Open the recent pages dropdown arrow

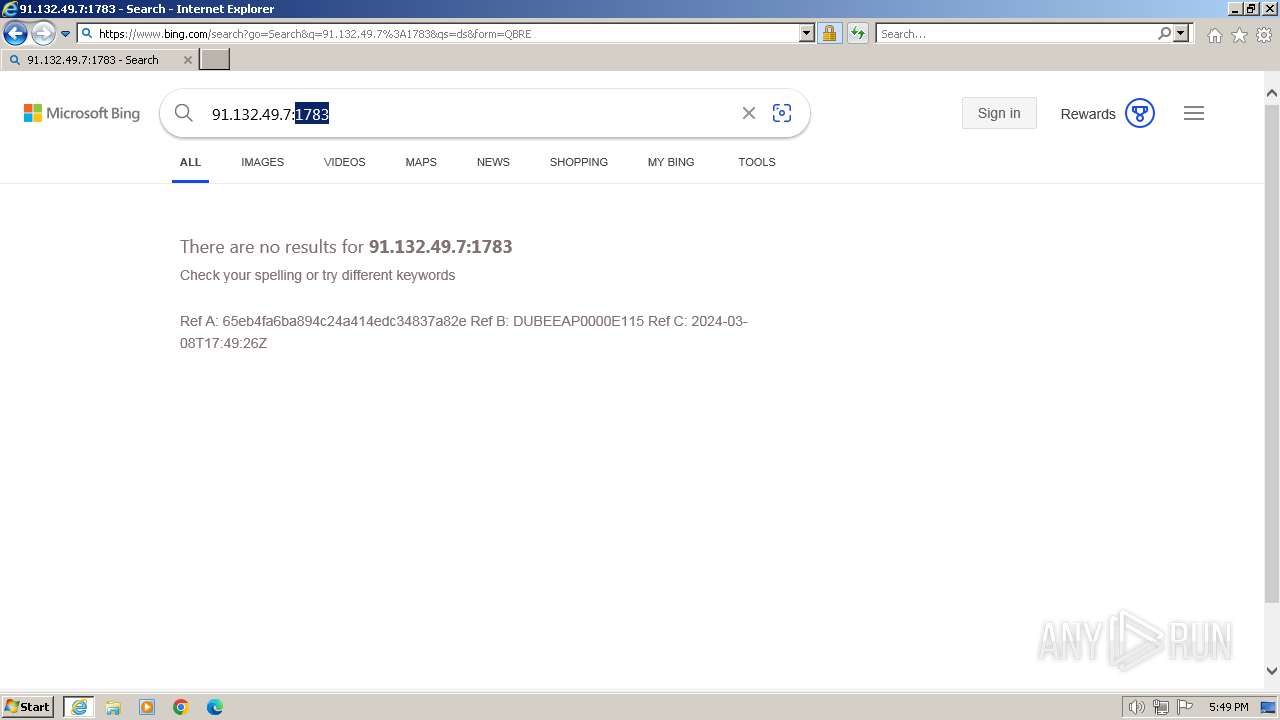65,34
